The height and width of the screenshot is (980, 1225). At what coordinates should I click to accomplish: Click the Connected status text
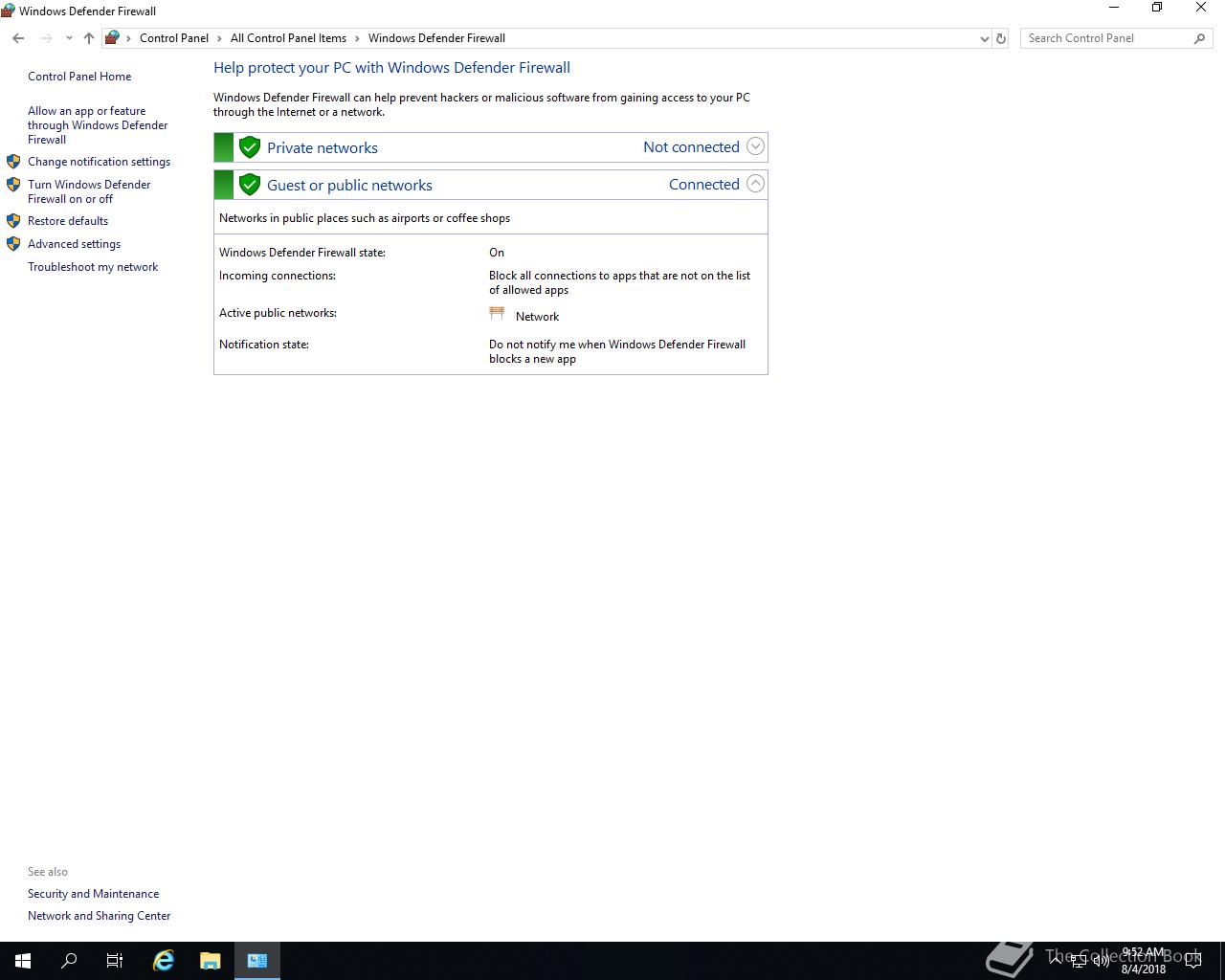pos(703,184)
